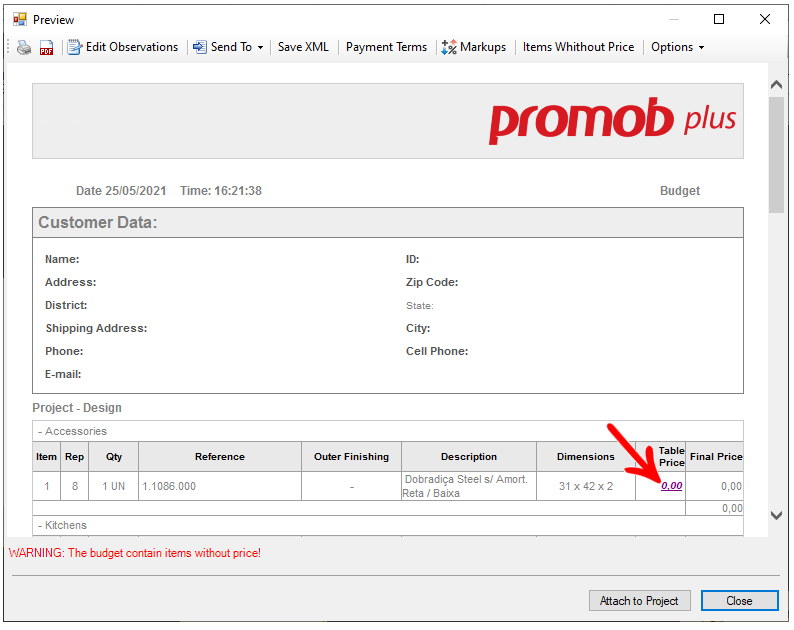Export budget using PDF icon
Viewport: 794px width, 630px height.
click(47, 48)
